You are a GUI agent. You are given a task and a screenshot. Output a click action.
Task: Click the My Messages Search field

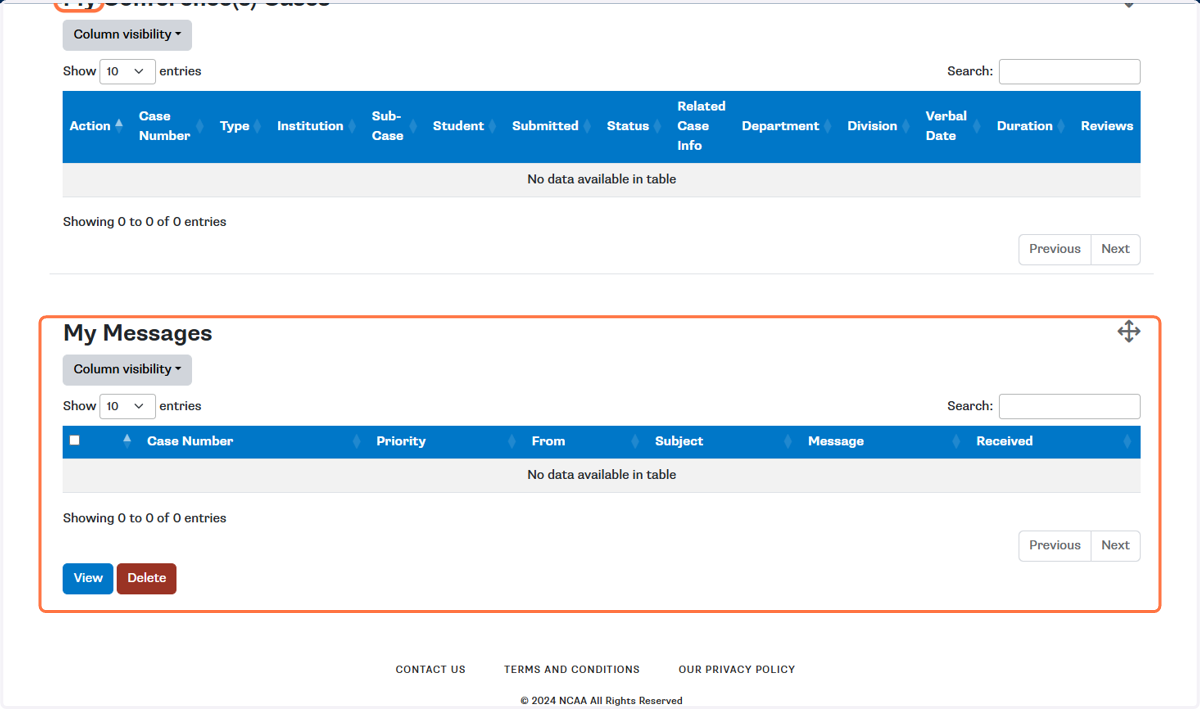1069,406
